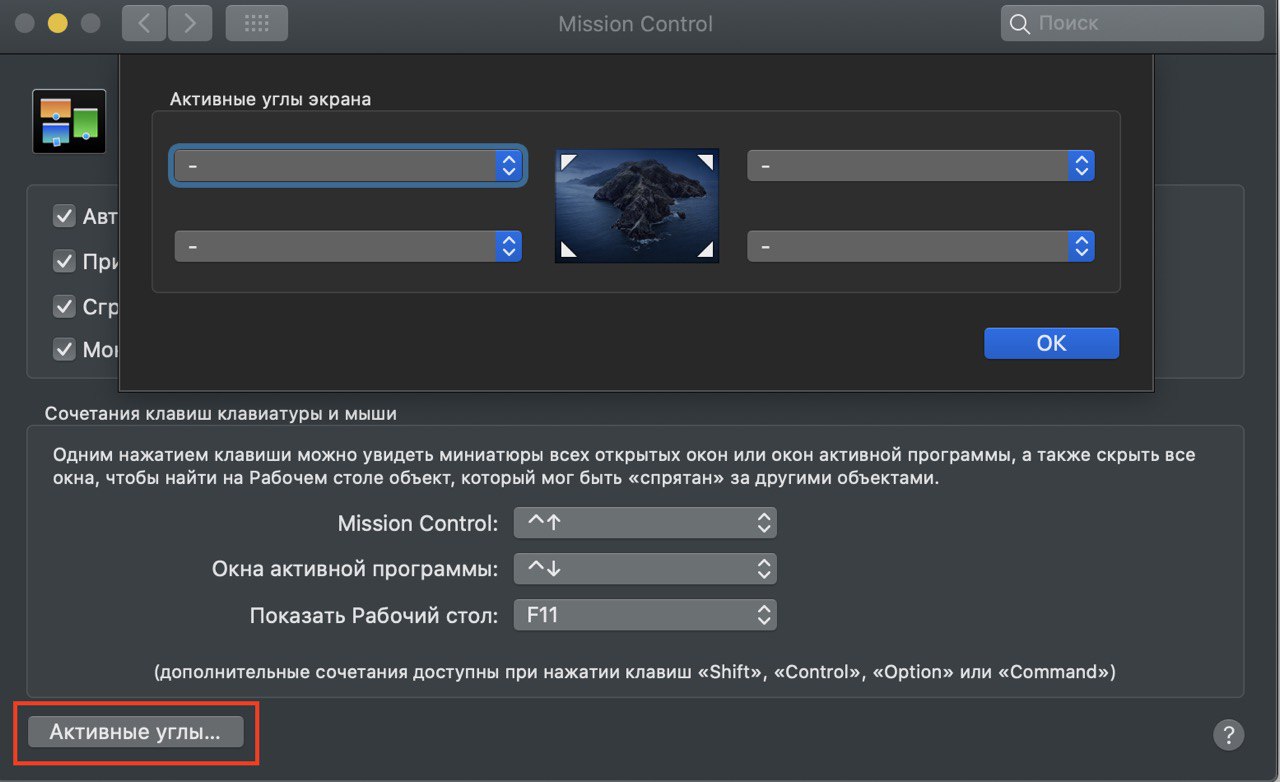1280x782 pixels.
Task: Open Показать Рабочий стол shortcut dropdown
Action: tap(645, 615)
